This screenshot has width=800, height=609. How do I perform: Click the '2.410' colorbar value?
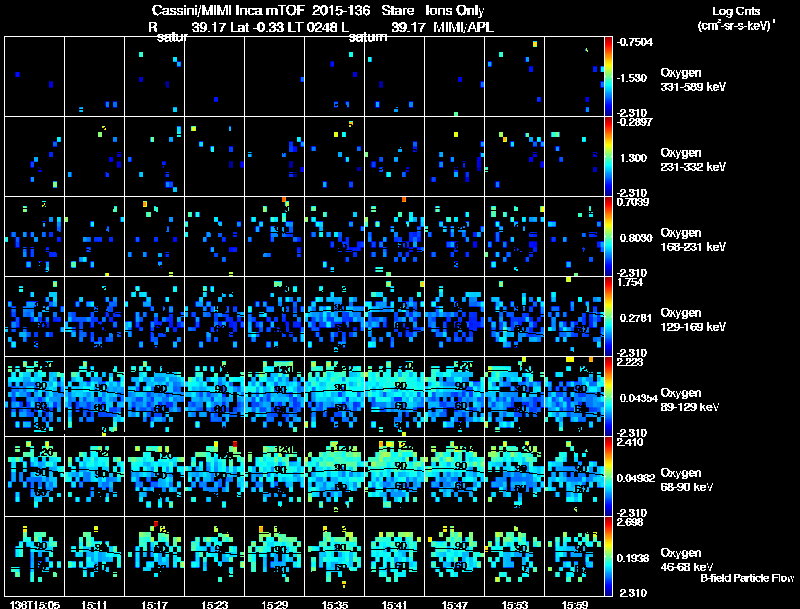pyautogui.click(x=630, y=443)
